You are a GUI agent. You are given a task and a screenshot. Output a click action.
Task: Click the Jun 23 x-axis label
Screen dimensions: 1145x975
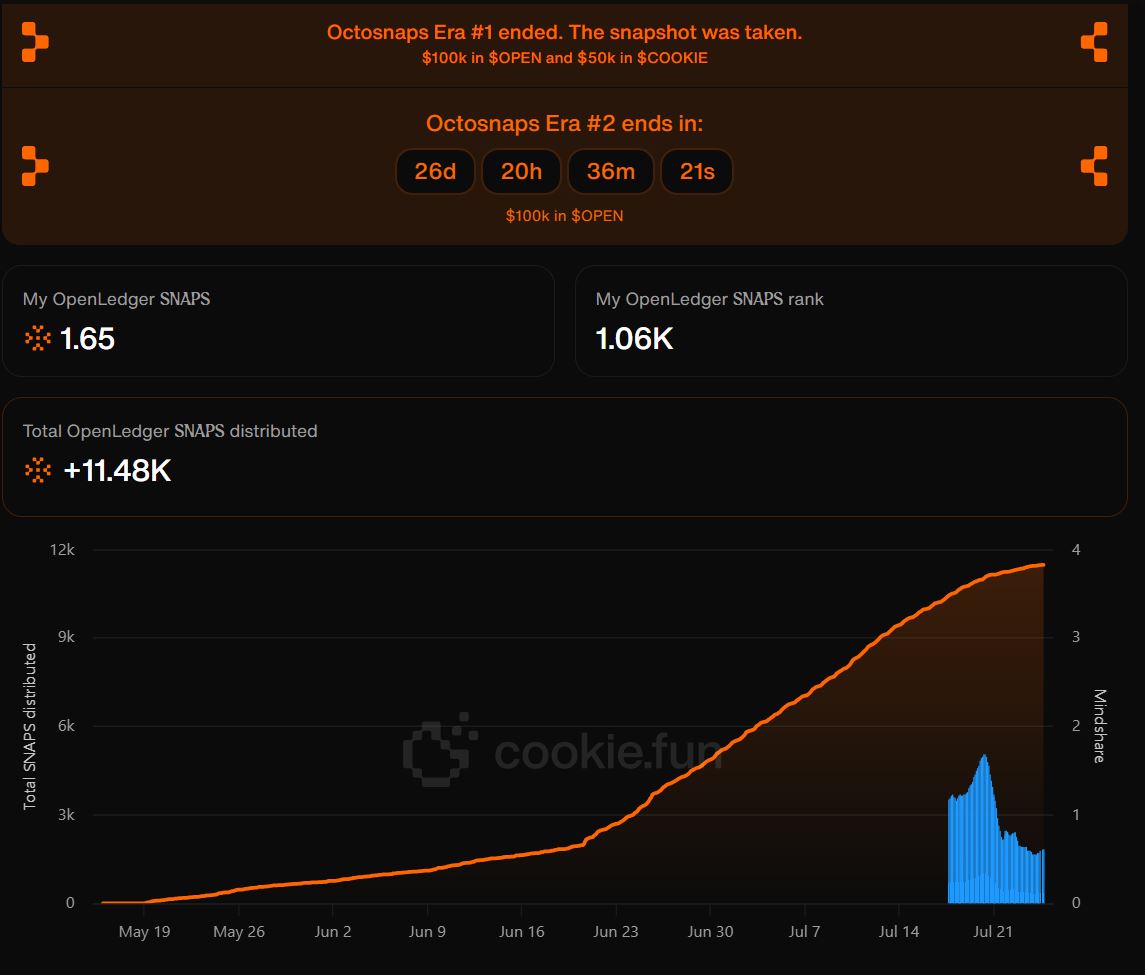(616, 932)
